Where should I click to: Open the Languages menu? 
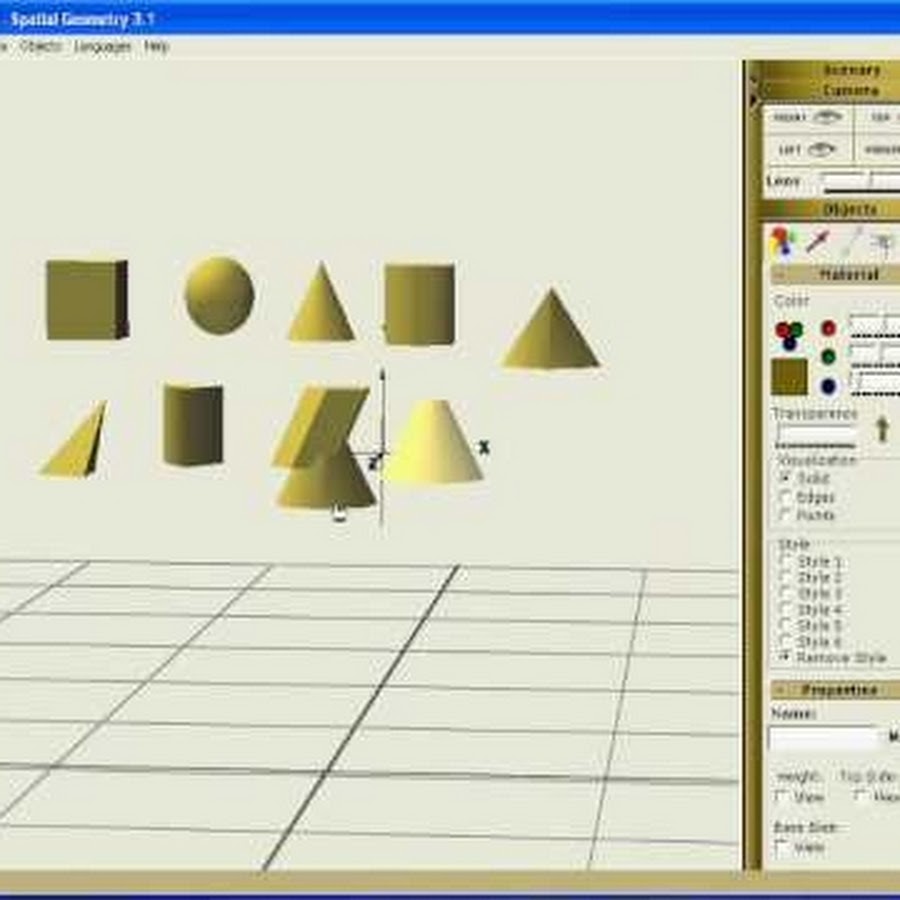[x=102, y=46]
